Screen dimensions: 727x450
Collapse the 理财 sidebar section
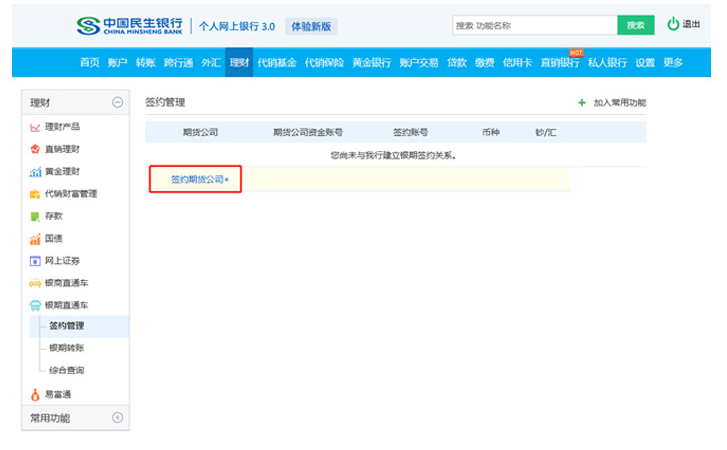point(117,102)
